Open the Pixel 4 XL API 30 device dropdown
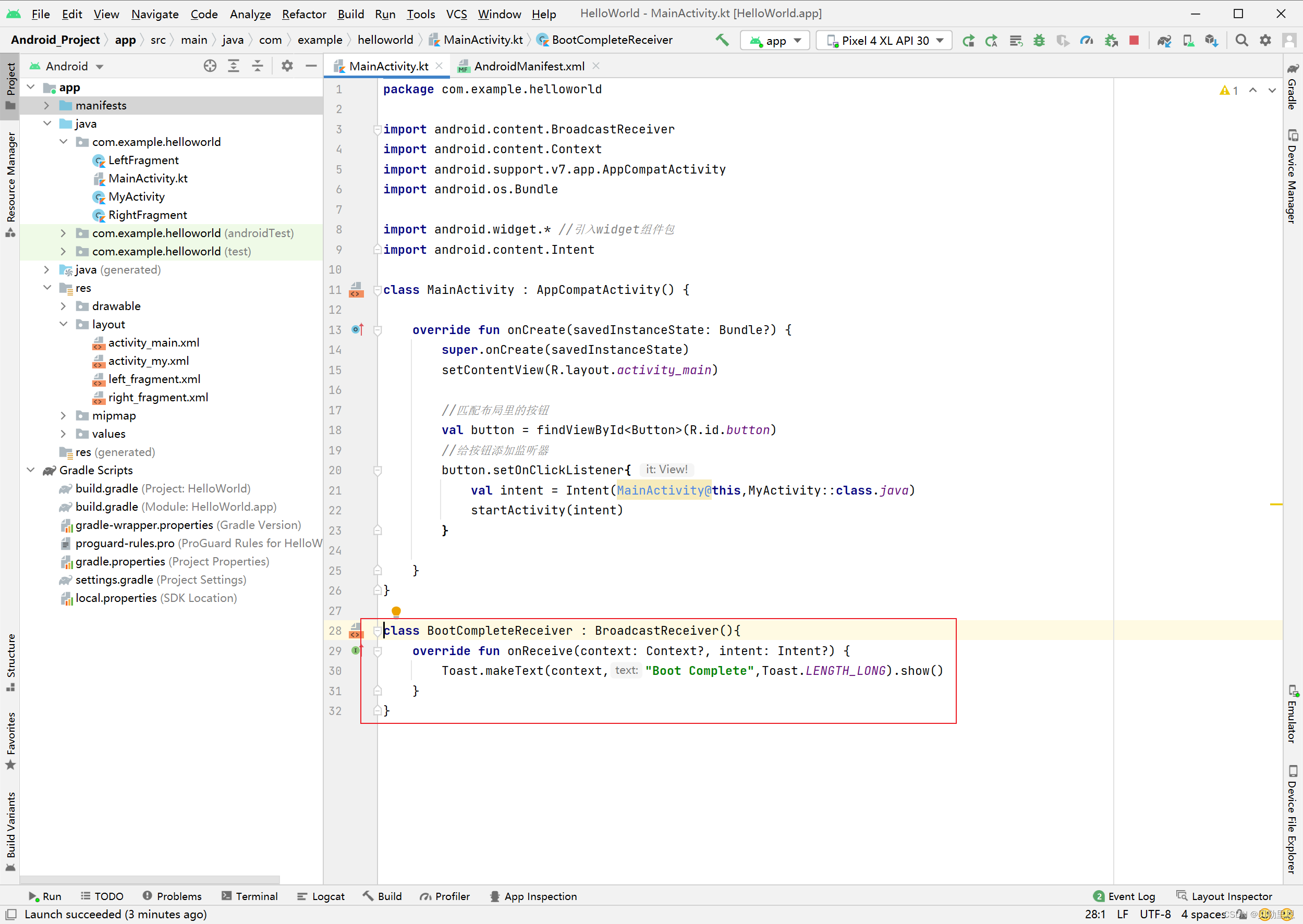1303x924 pixels. (884, 41)
